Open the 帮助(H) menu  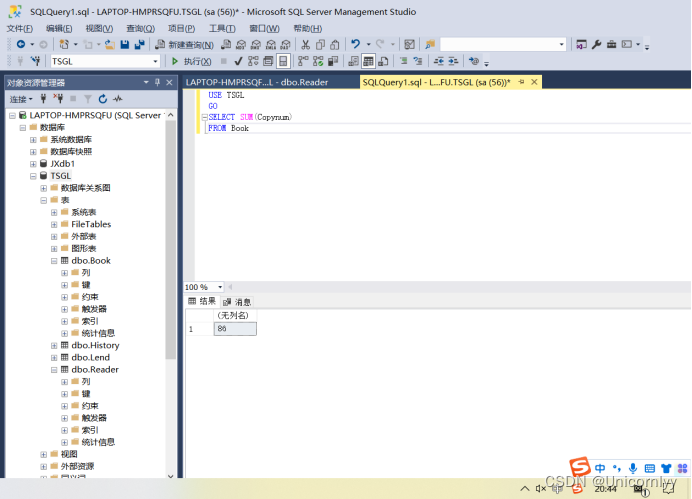[308, 29]
